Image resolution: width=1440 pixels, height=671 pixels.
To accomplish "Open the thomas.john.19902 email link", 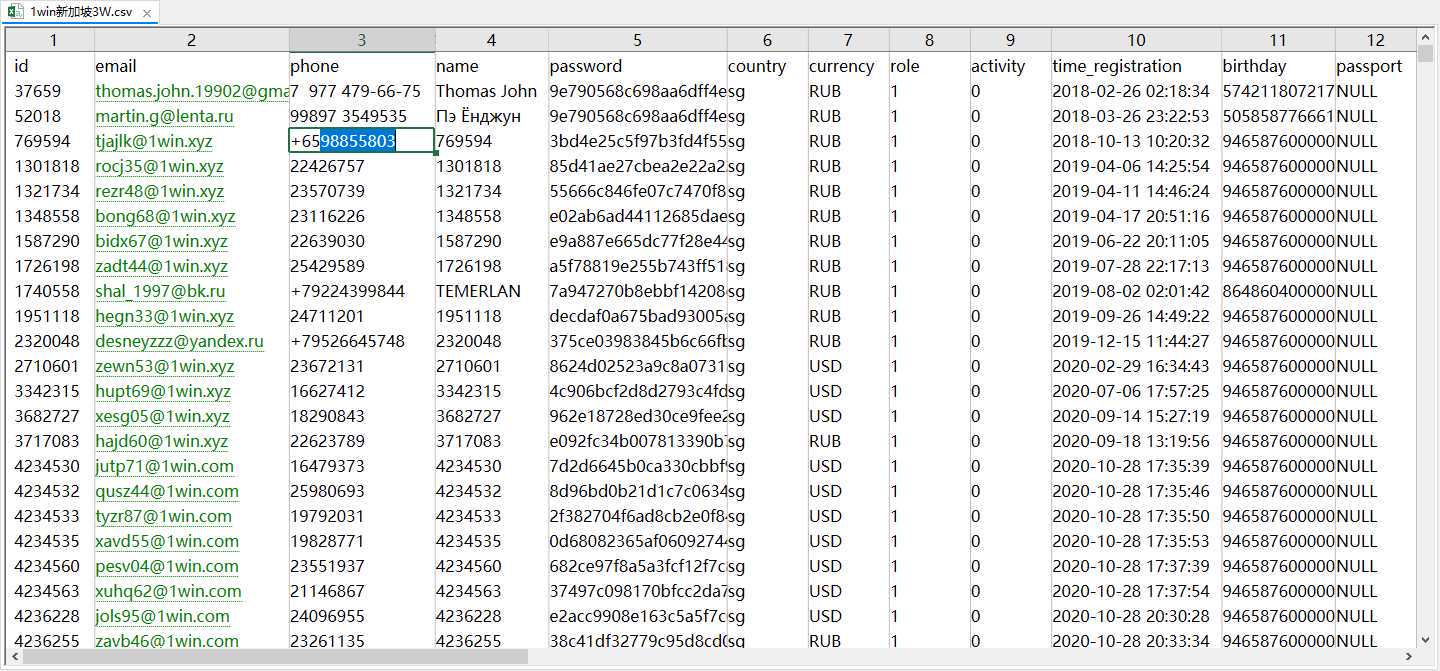I will coord(192,91).
